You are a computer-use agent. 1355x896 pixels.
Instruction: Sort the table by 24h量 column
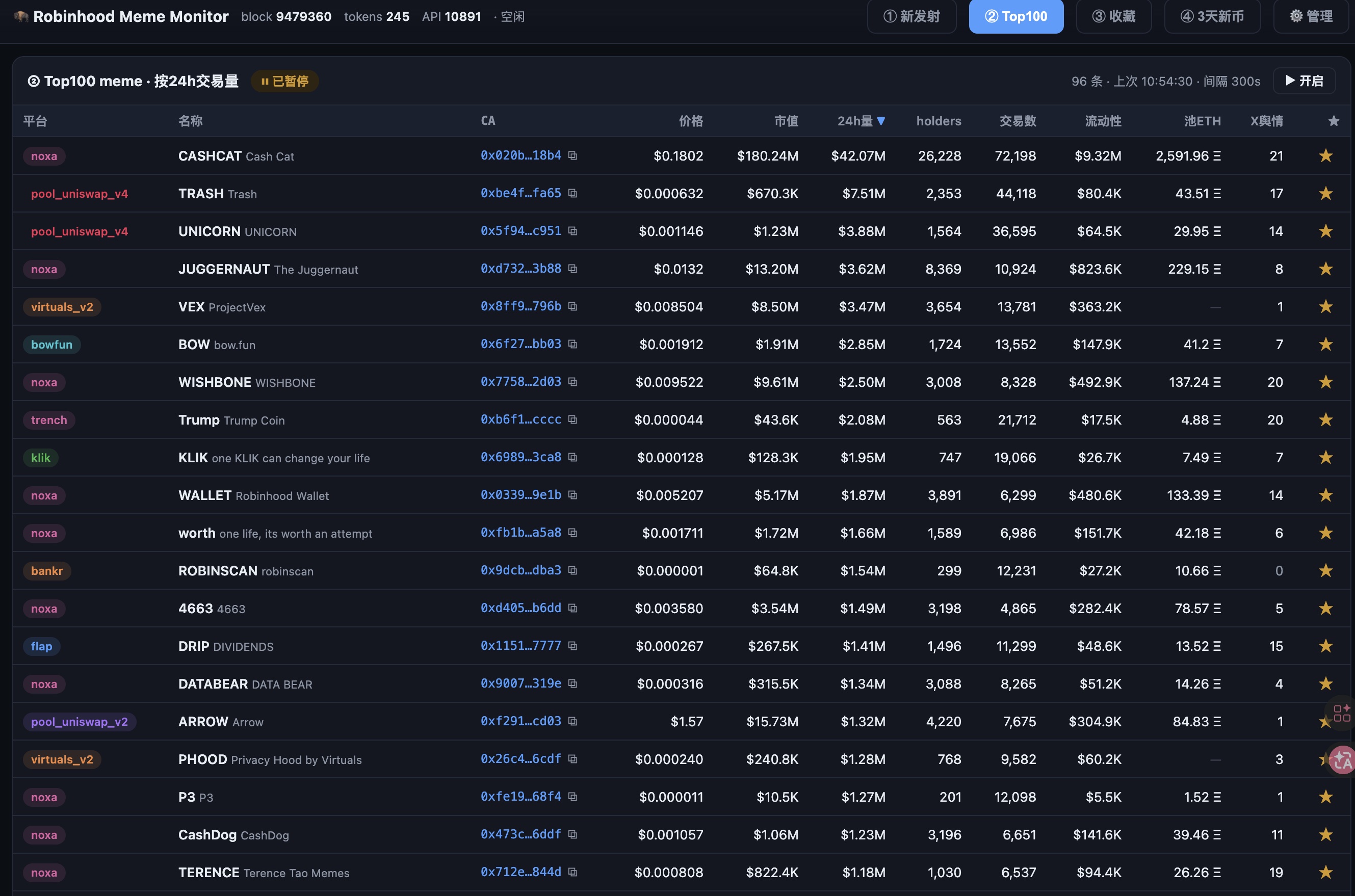tap(861, 121)
